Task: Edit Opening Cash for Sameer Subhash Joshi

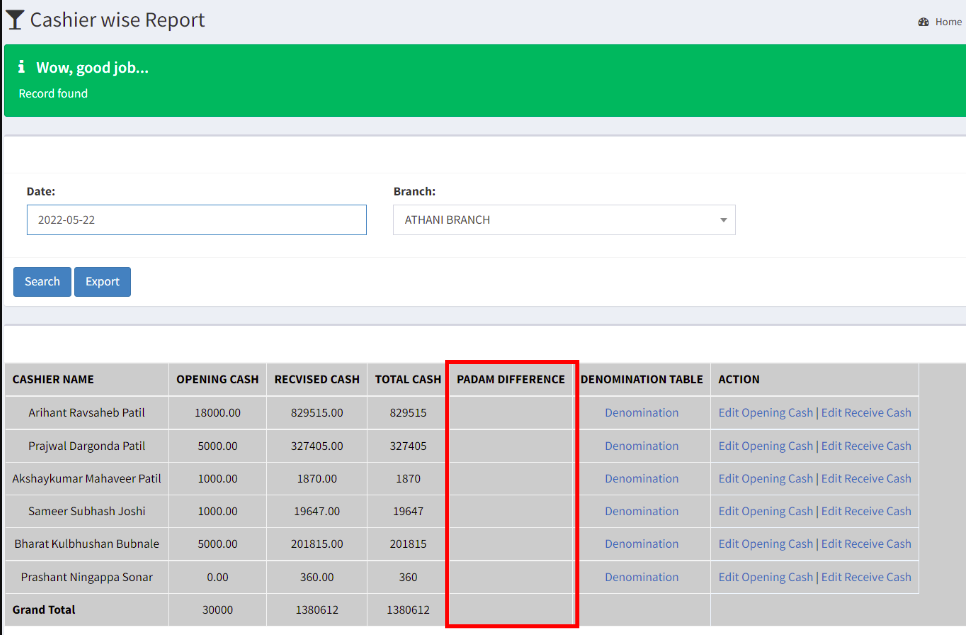Action: click(x=766, y=511)
